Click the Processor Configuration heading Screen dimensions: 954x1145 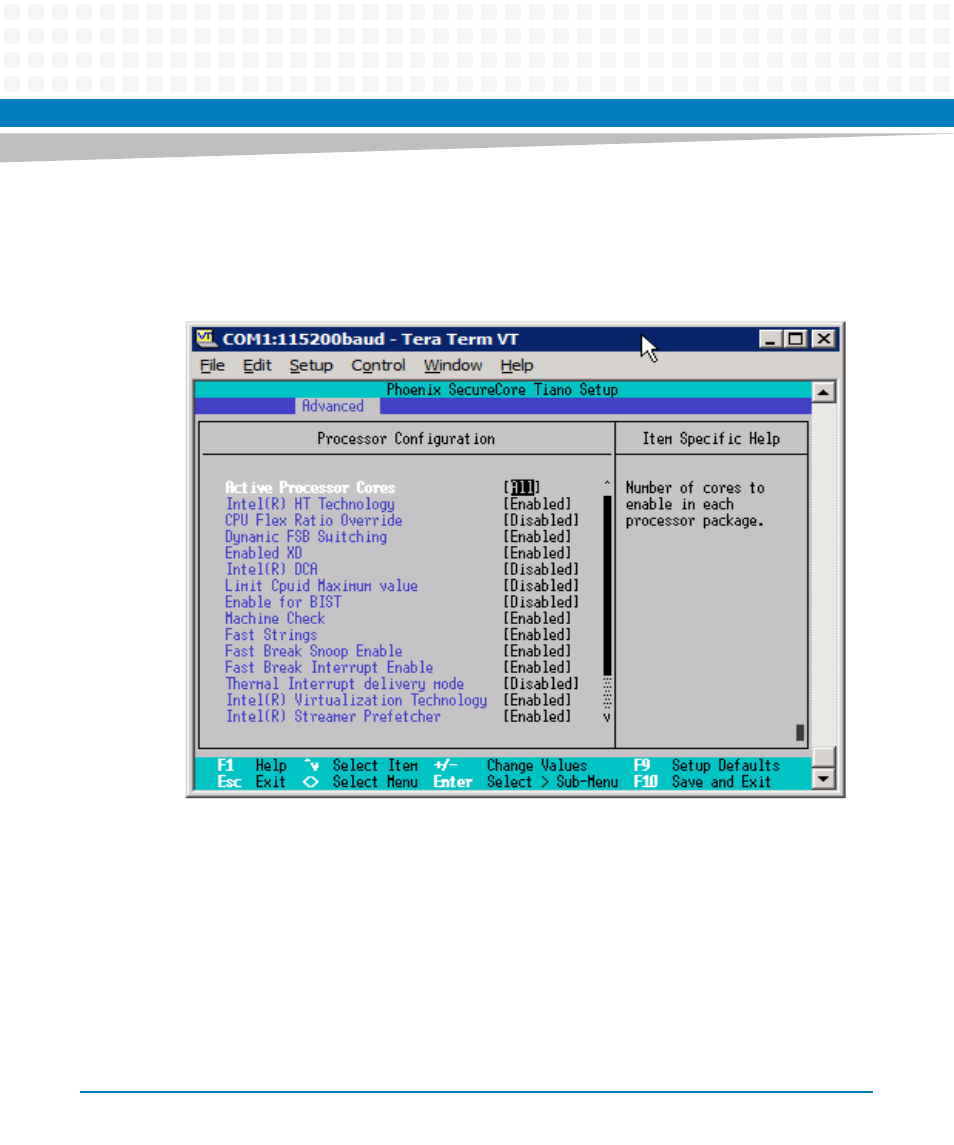406,438
